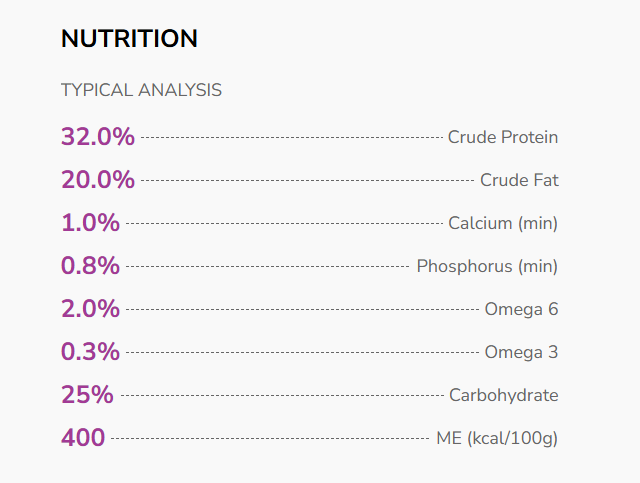Click the Crude Protein label

(502, 137)
